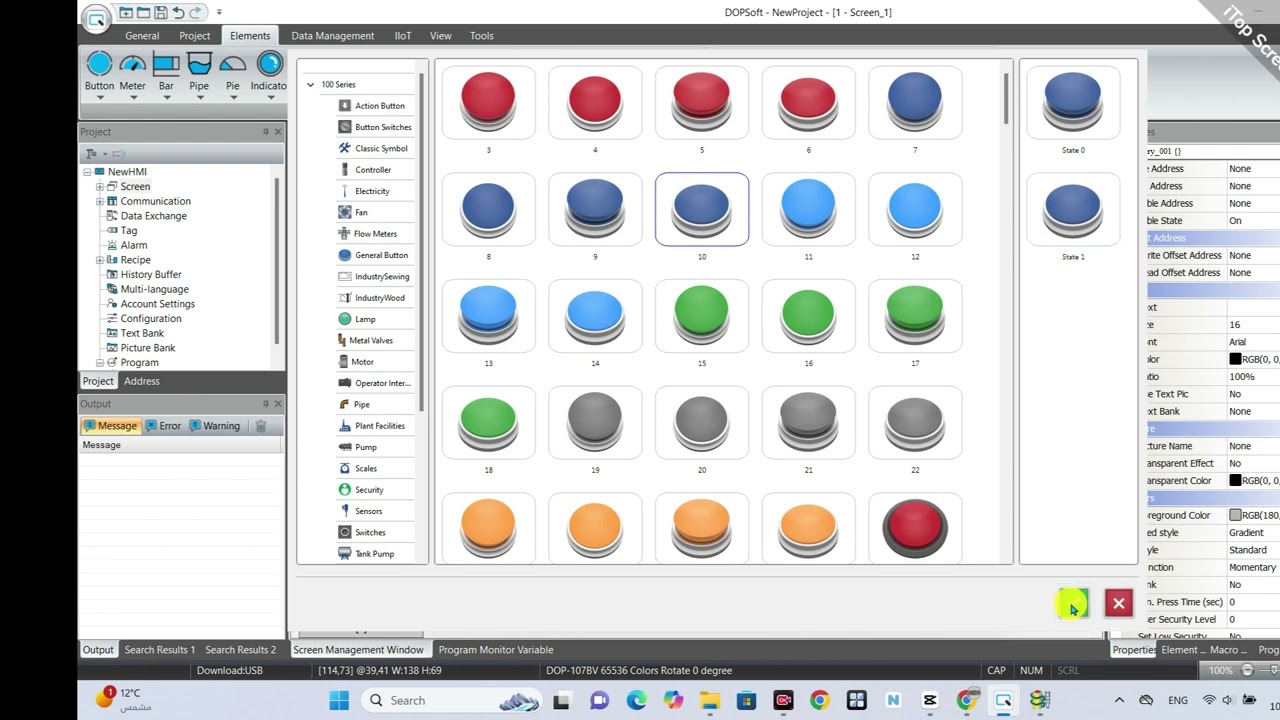The width and height of the screenshot is (1280, 720).
Task: Open the Data Management ribbon tab
Action: 333,36
